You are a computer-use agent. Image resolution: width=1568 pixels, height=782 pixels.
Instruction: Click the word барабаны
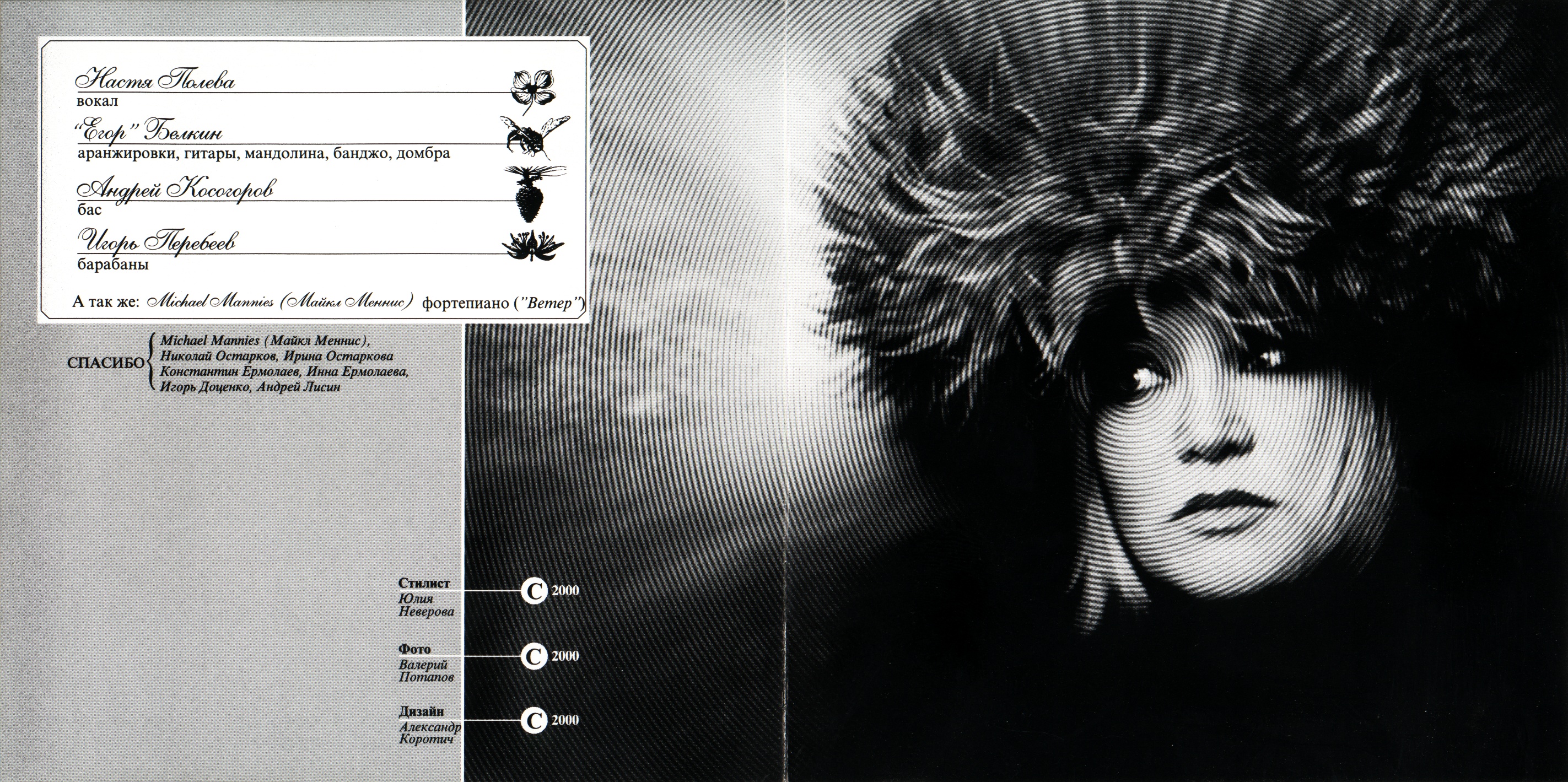[x=113, y=265]
